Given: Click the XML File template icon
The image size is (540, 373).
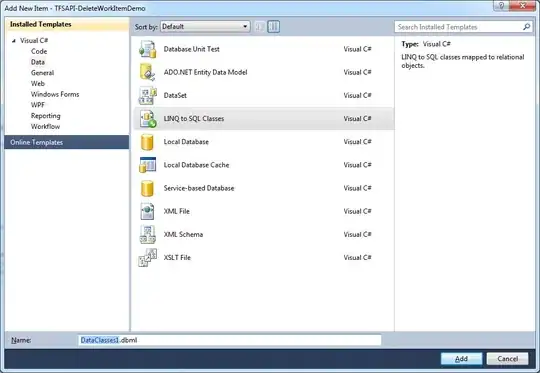Looking at the screenshot, I should click(147, 211).
